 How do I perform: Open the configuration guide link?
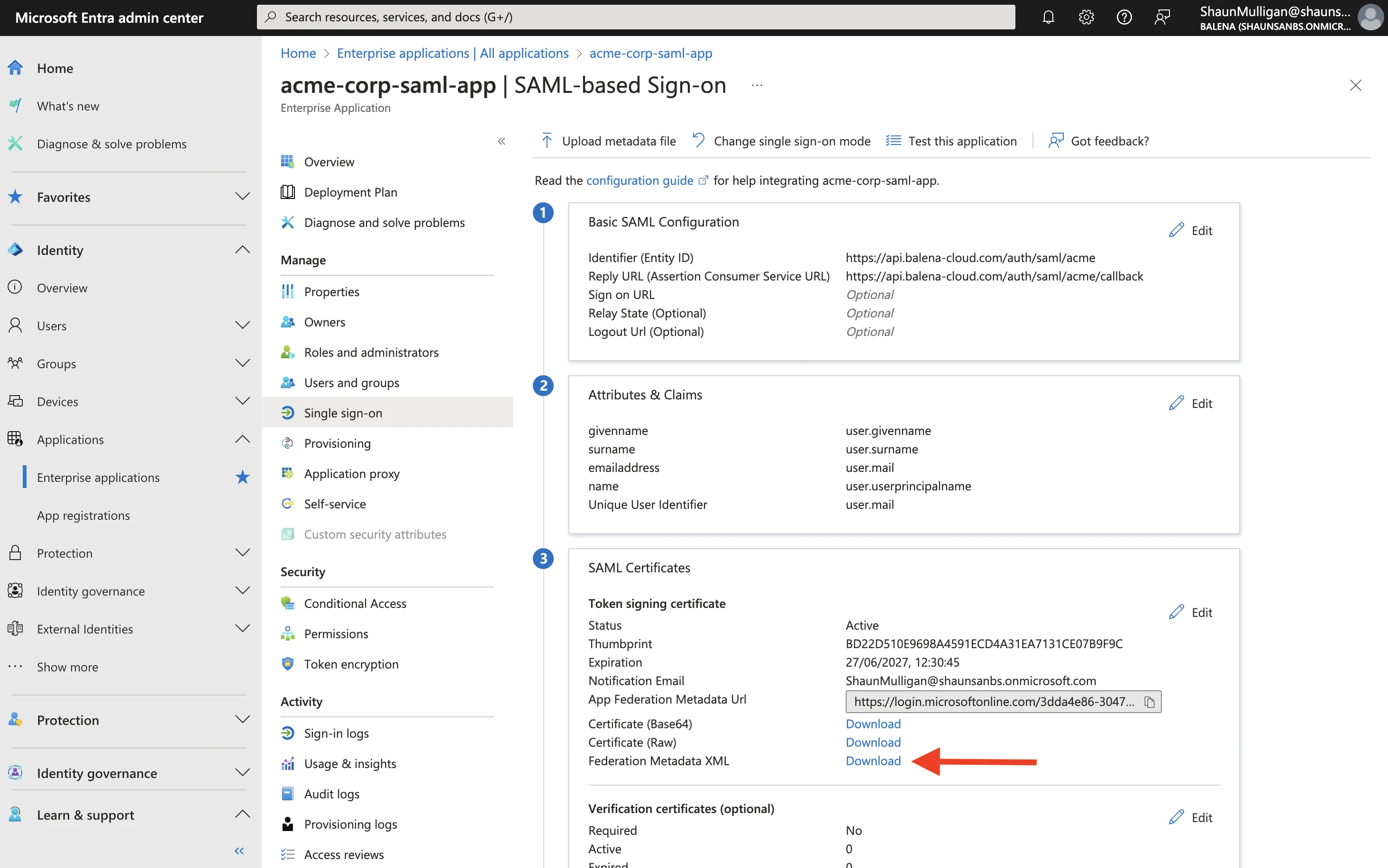639,180
